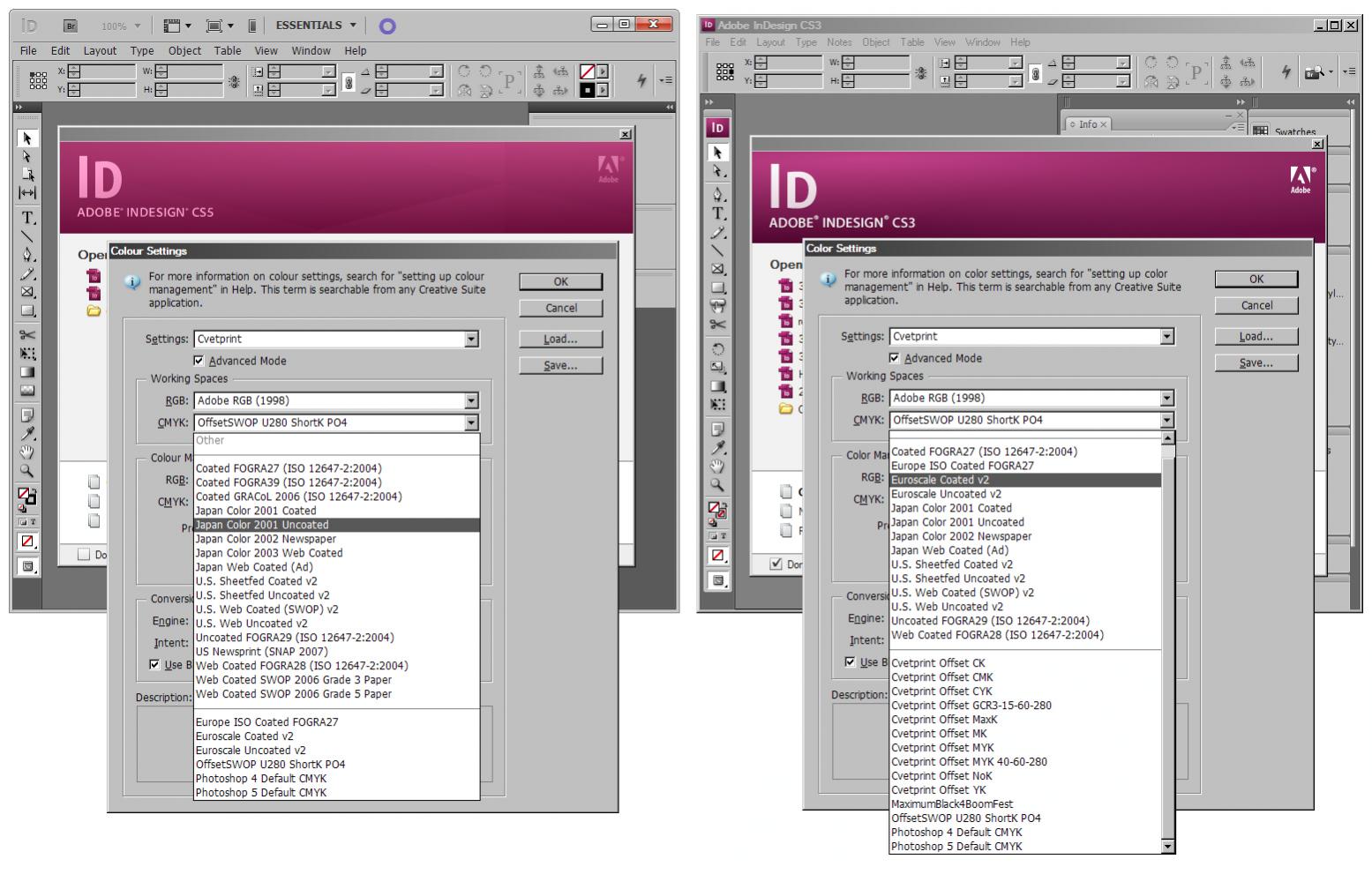Screen dimensions: 1372x874
Task: Pick the Eyedropper tool in CS3 toolbox
Action: pyautogui.click(x=718, y=448)
